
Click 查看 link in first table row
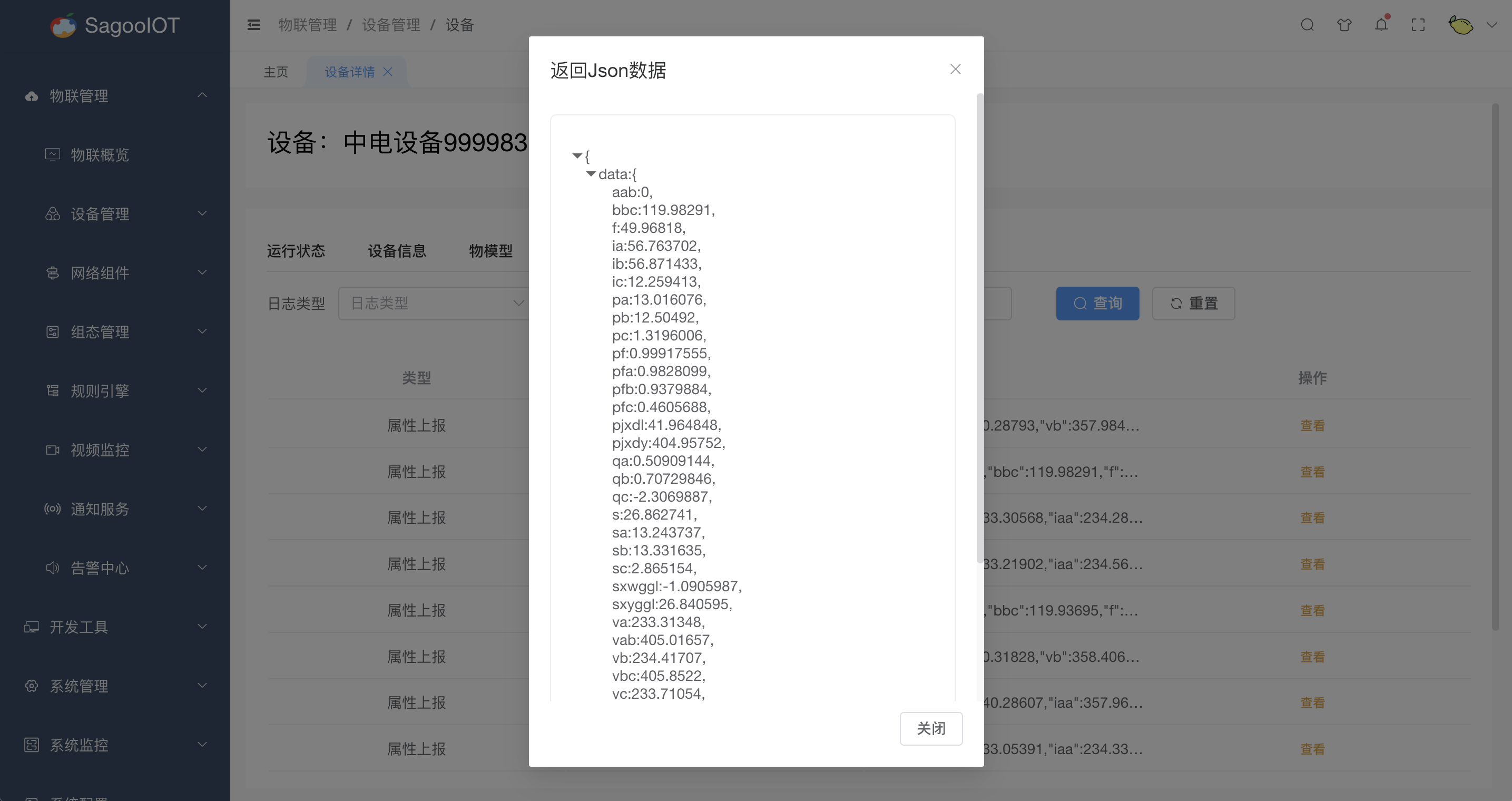coord(1312,425)
